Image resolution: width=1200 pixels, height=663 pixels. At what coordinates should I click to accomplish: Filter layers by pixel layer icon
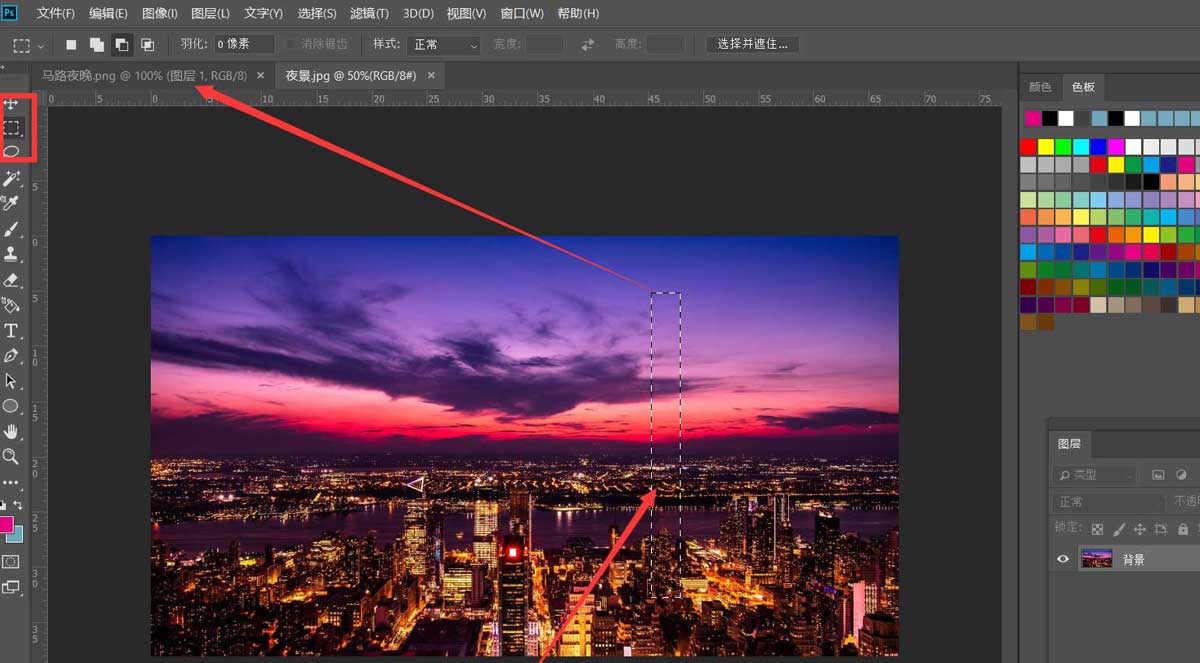point(1158,475)
